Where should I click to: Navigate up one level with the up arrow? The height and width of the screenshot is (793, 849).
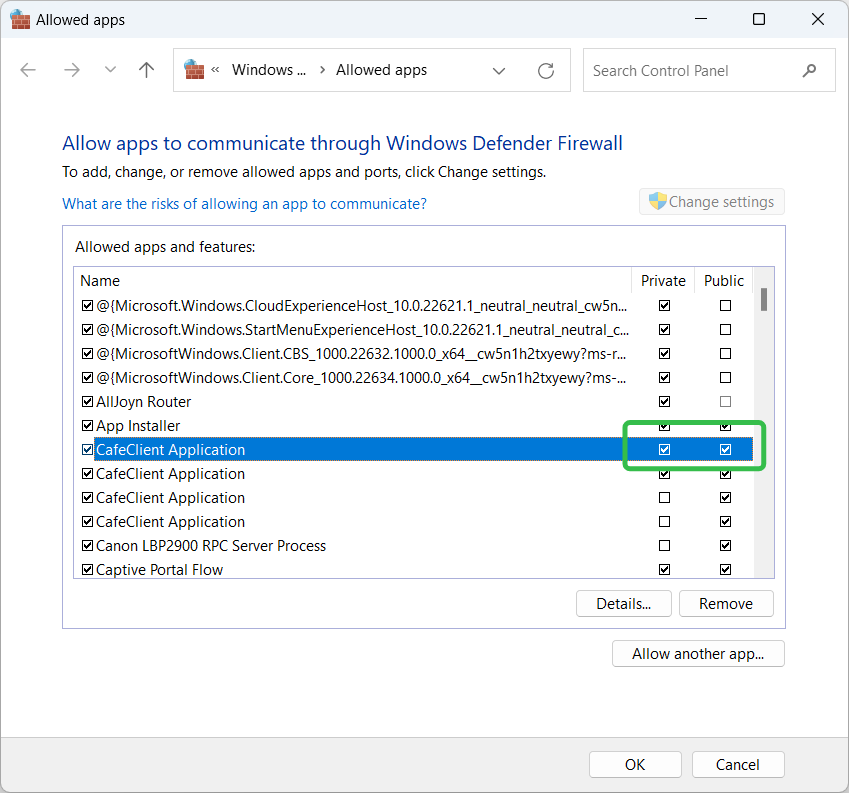pos(146,70)
